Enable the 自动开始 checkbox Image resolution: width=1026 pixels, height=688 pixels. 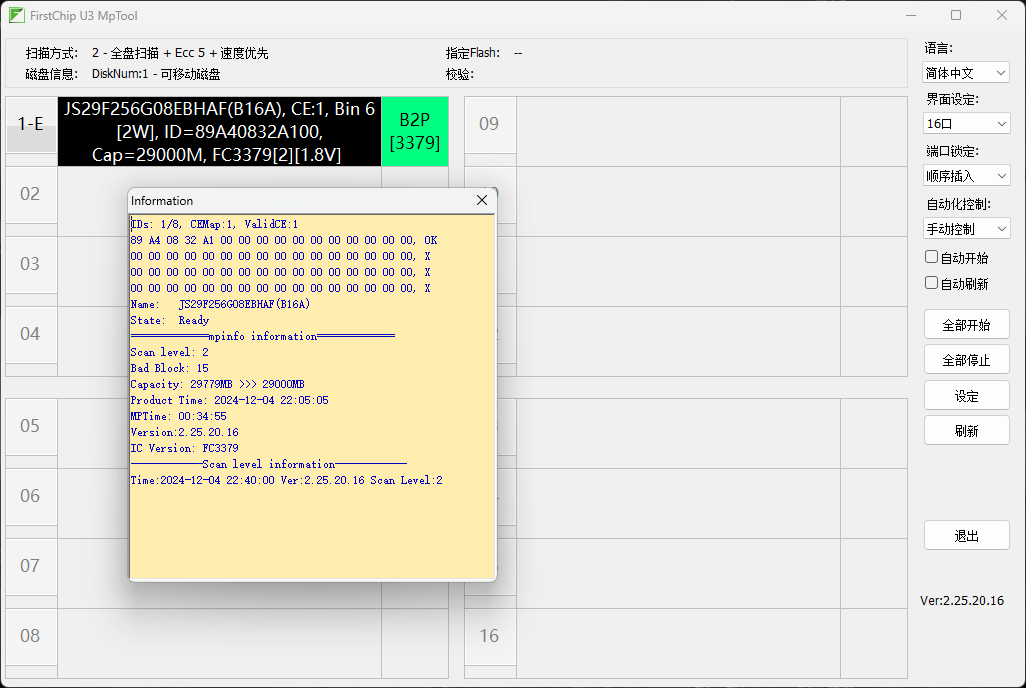pos(932,257)
